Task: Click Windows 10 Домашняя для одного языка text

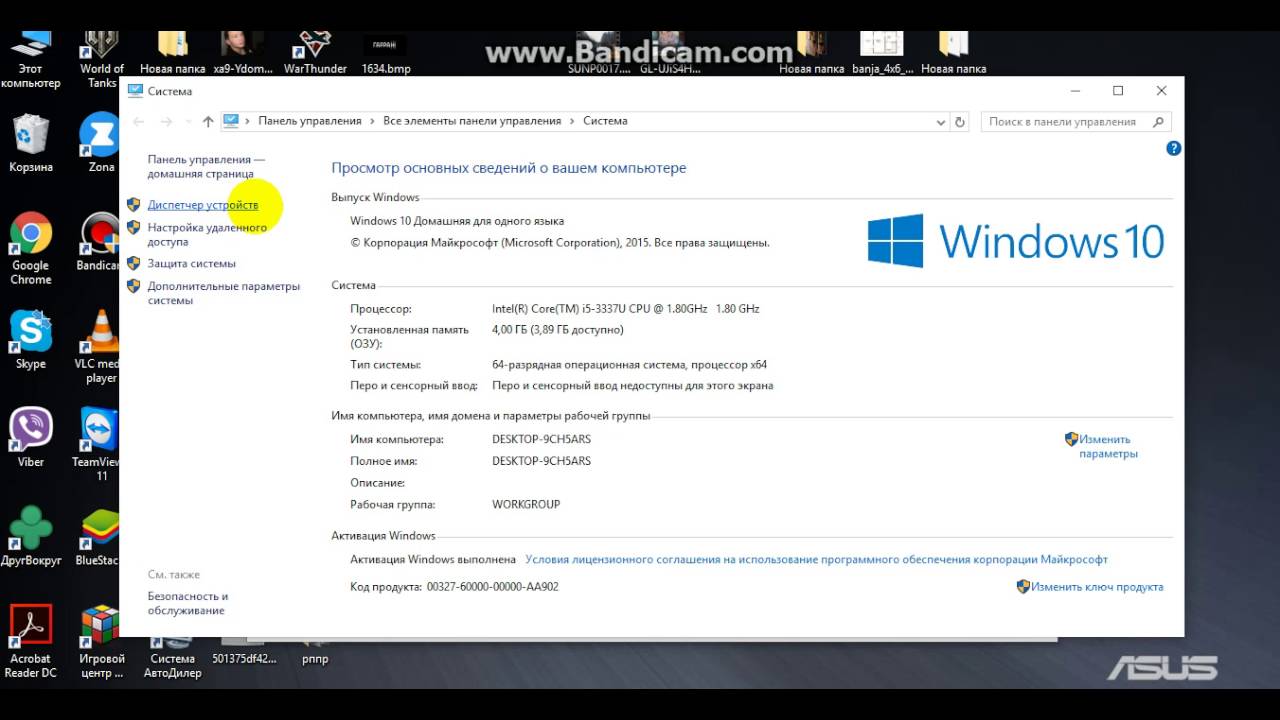Action: click(x=457, y=221)
